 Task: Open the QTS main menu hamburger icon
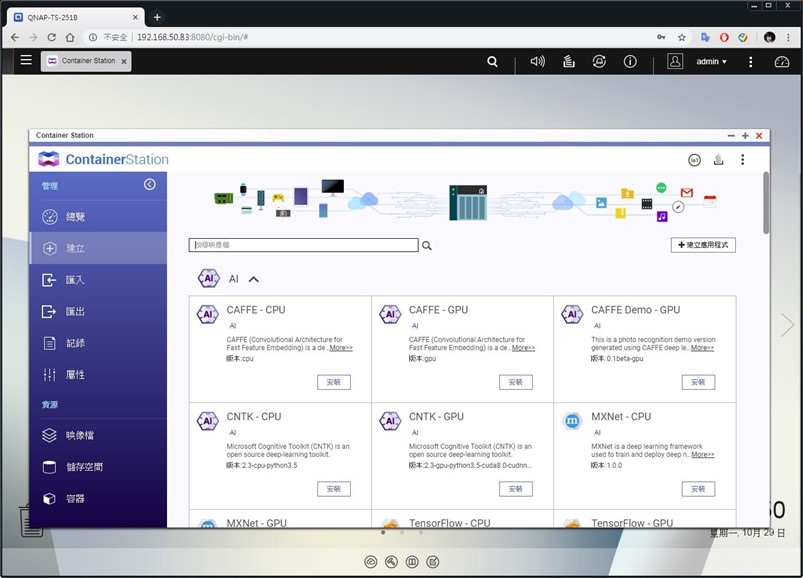click(x=26, y=60)
